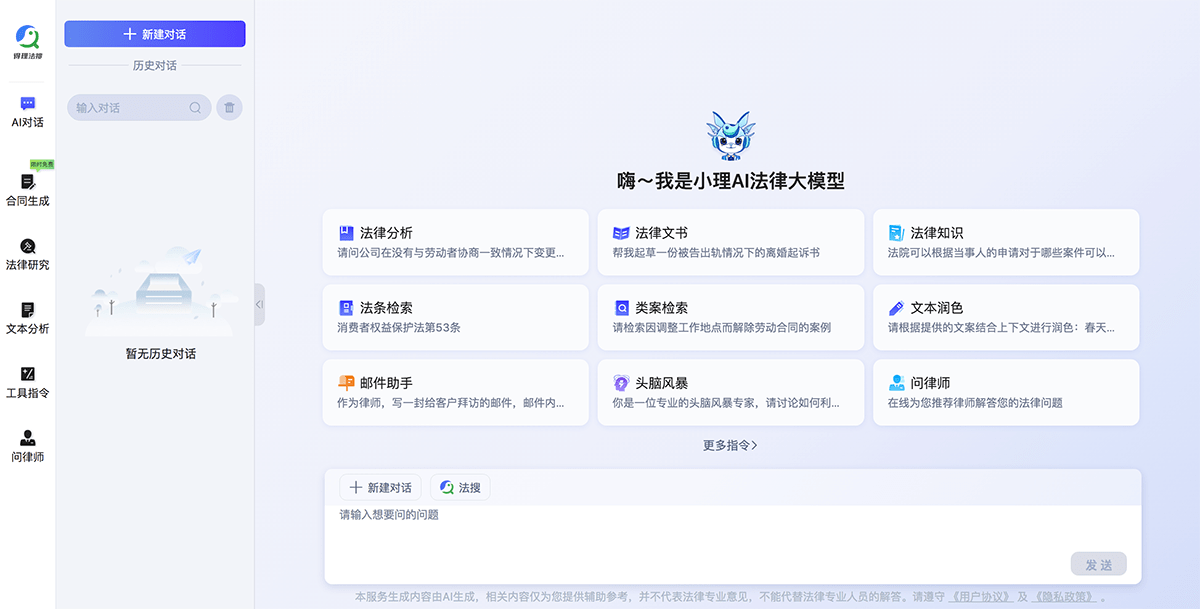Click the trash icon next to history search

click(229, 107)
